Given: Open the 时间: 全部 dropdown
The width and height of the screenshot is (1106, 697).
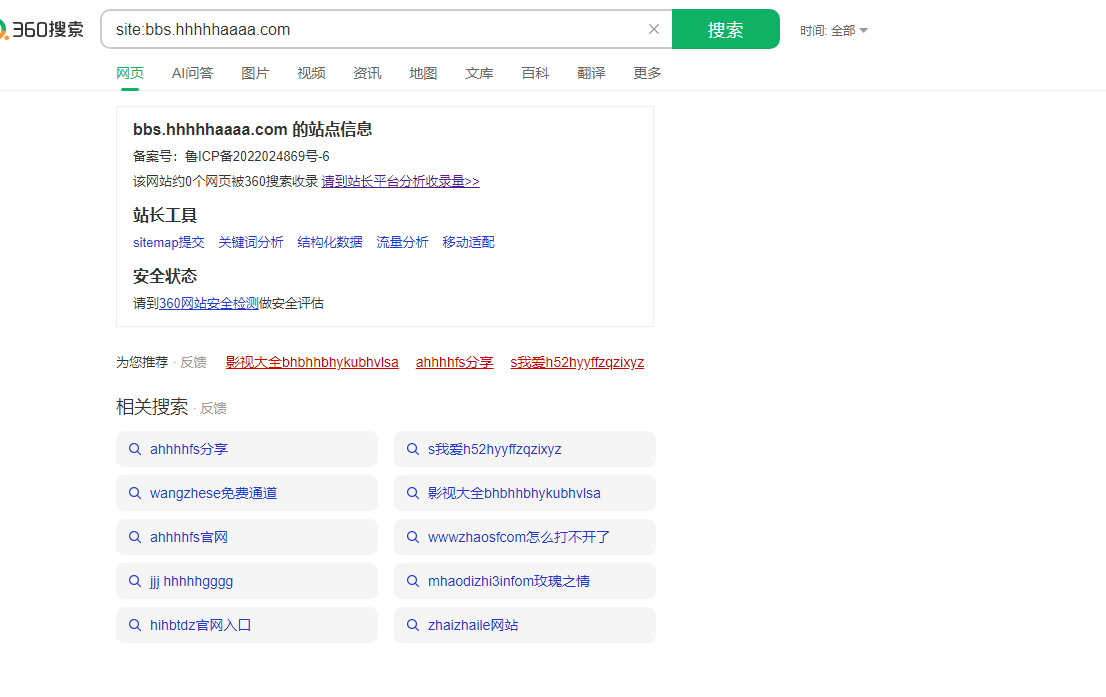Looking at the screenshot, I should (834, 30).
